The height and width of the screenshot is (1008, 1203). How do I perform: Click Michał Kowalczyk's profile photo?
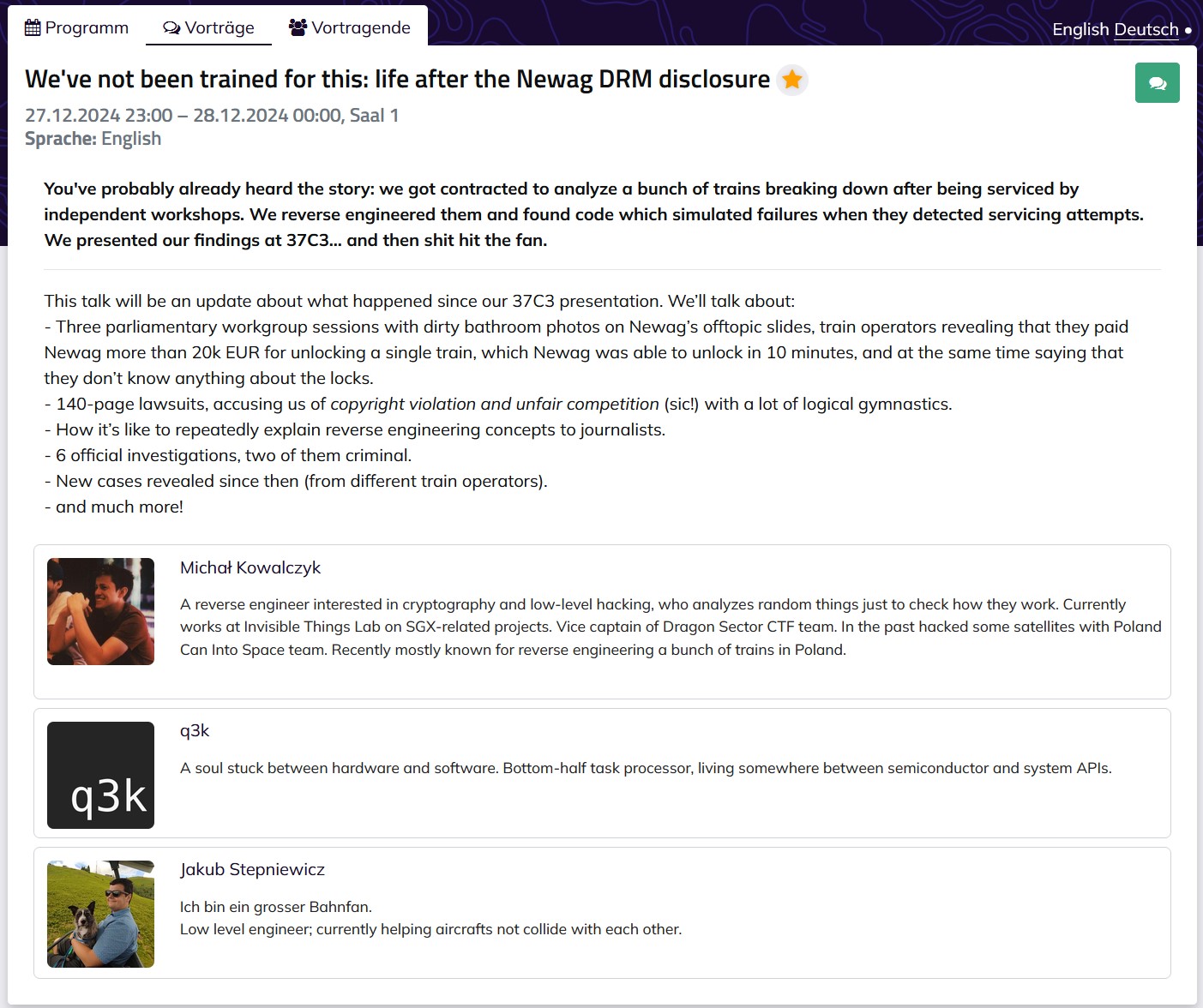click(100, 611)
